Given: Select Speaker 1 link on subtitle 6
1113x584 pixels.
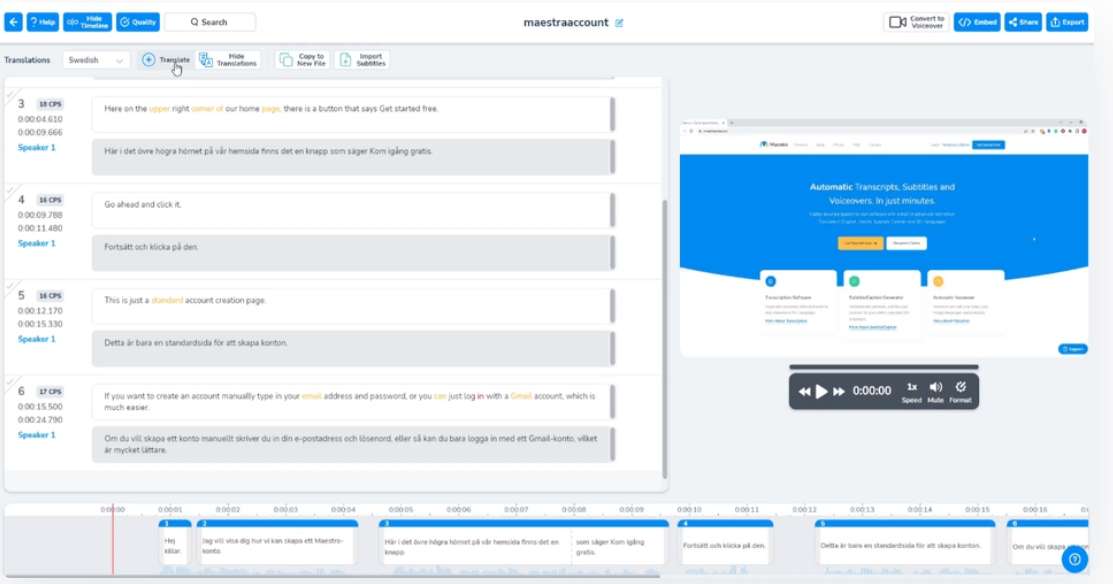Looking at the screenshot, I should pyautogui.click(x=36, y=435).
